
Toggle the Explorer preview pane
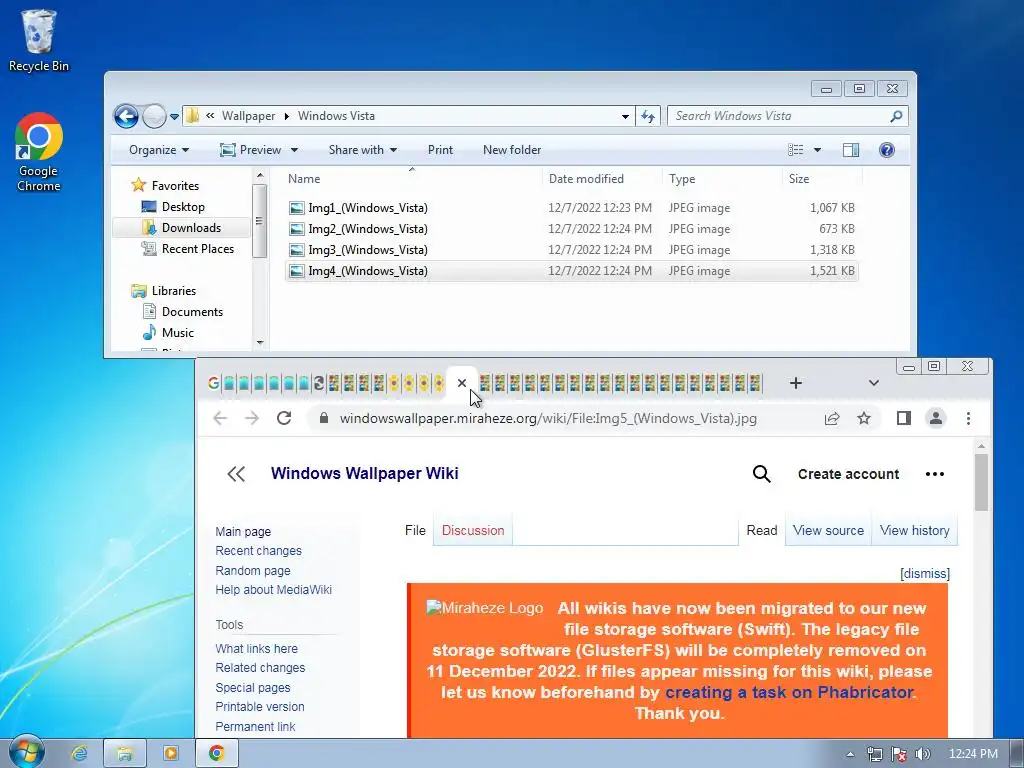(851, 150)
